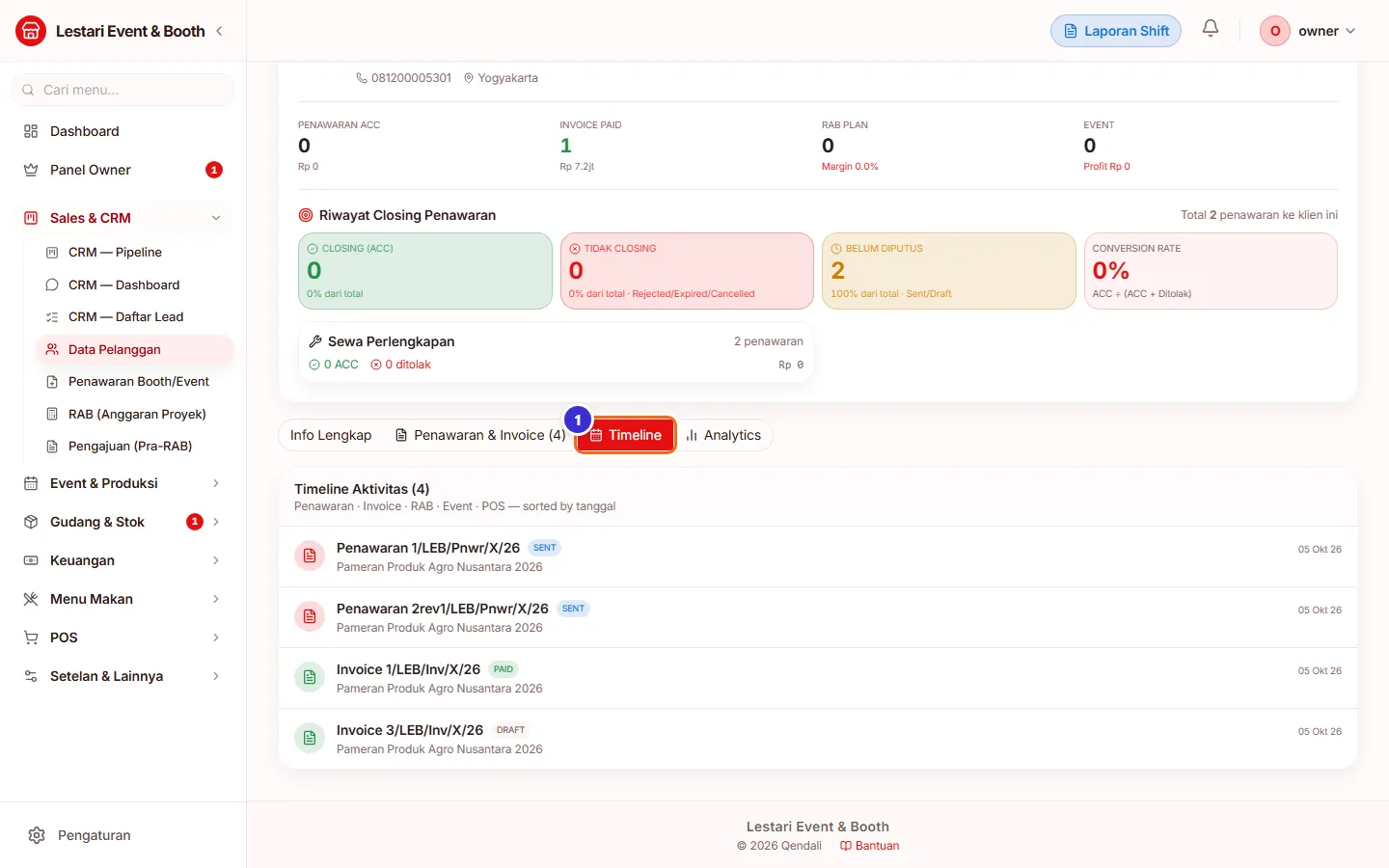This screenshot has width=1389, height=868.
Task: Click the red icon of Penawaran 2rev1/LEB/Pnwr/X/26
Action: pos(310,616)
